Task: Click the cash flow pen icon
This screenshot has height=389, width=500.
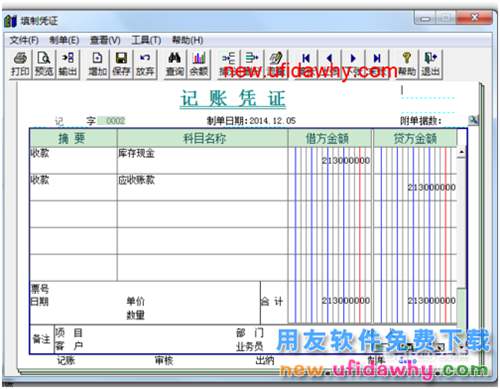Action: click(276, 64)
